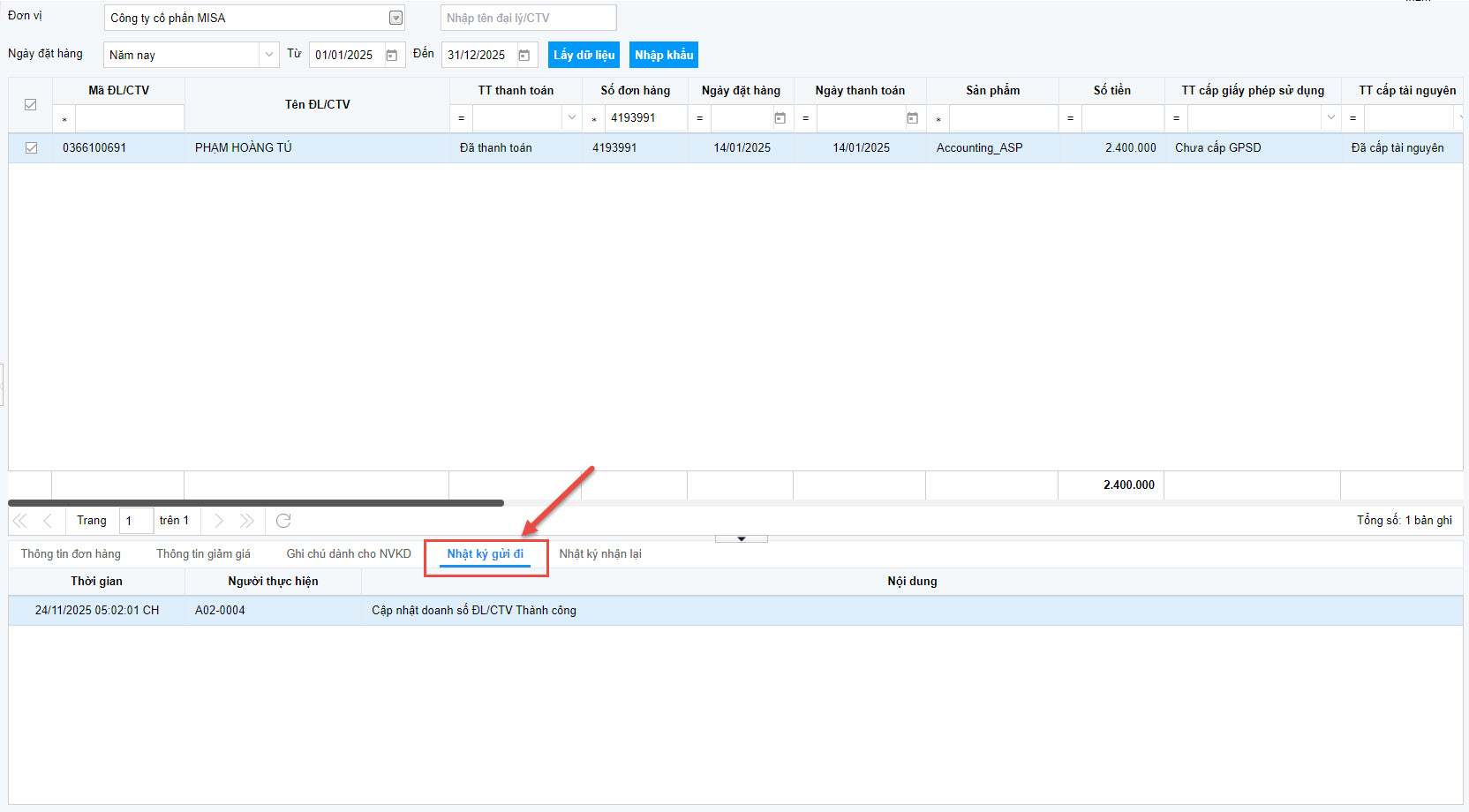Focus the Nhập tên đại lý/CTV field
1469x812 pixels.
(x=528, y=18)
